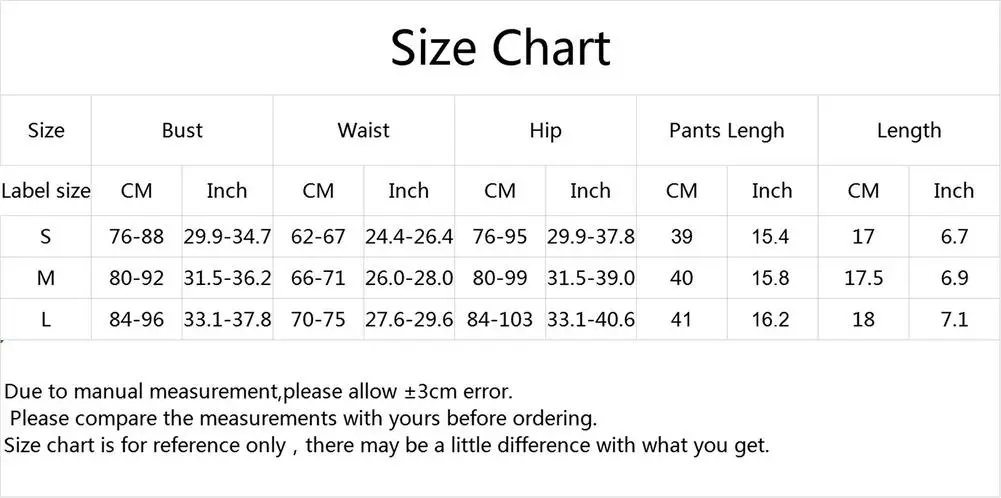Click the 'Size chart is for reference only' line

386,445
